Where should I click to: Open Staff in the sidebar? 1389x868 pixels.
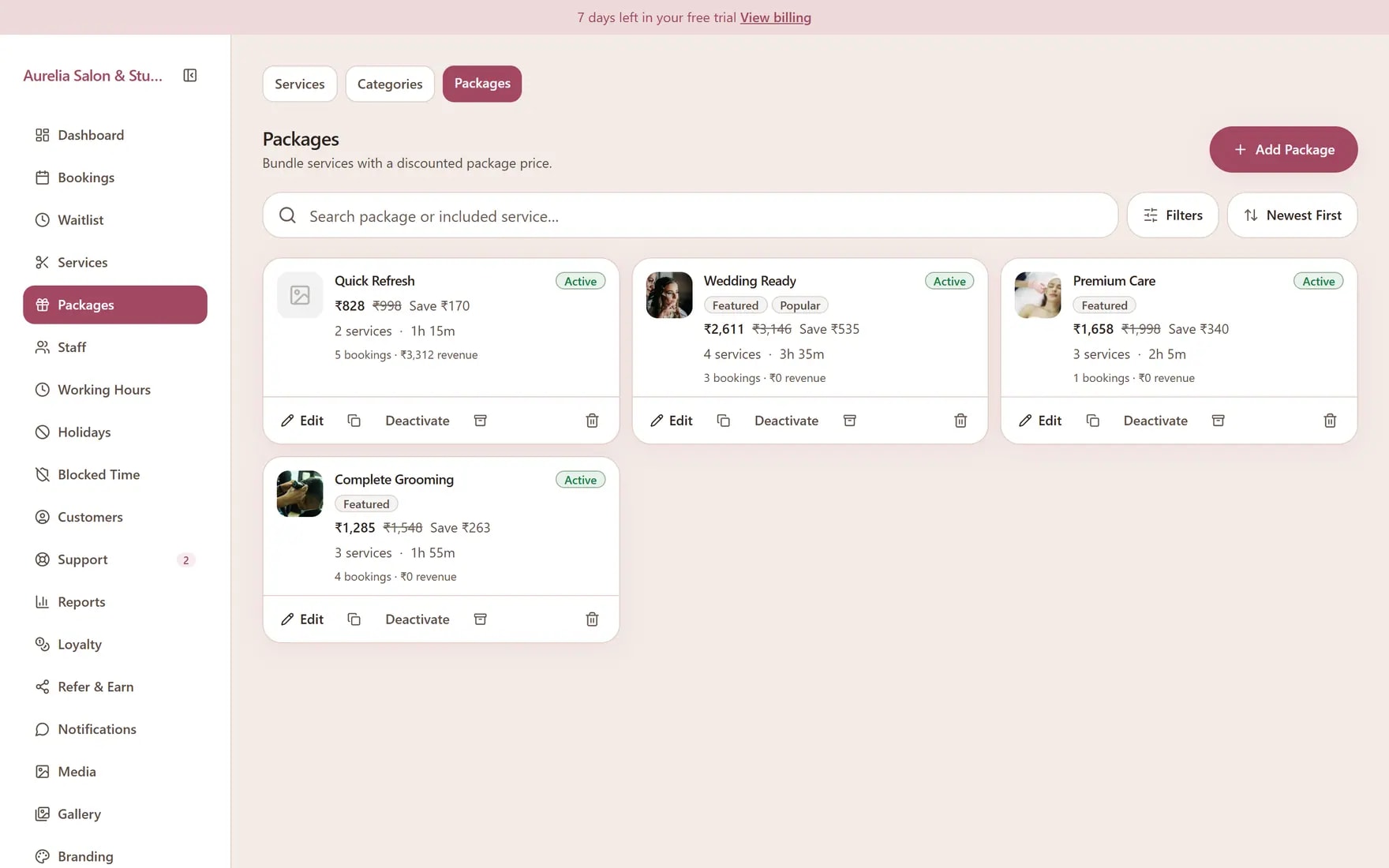(x=115, y=347)
